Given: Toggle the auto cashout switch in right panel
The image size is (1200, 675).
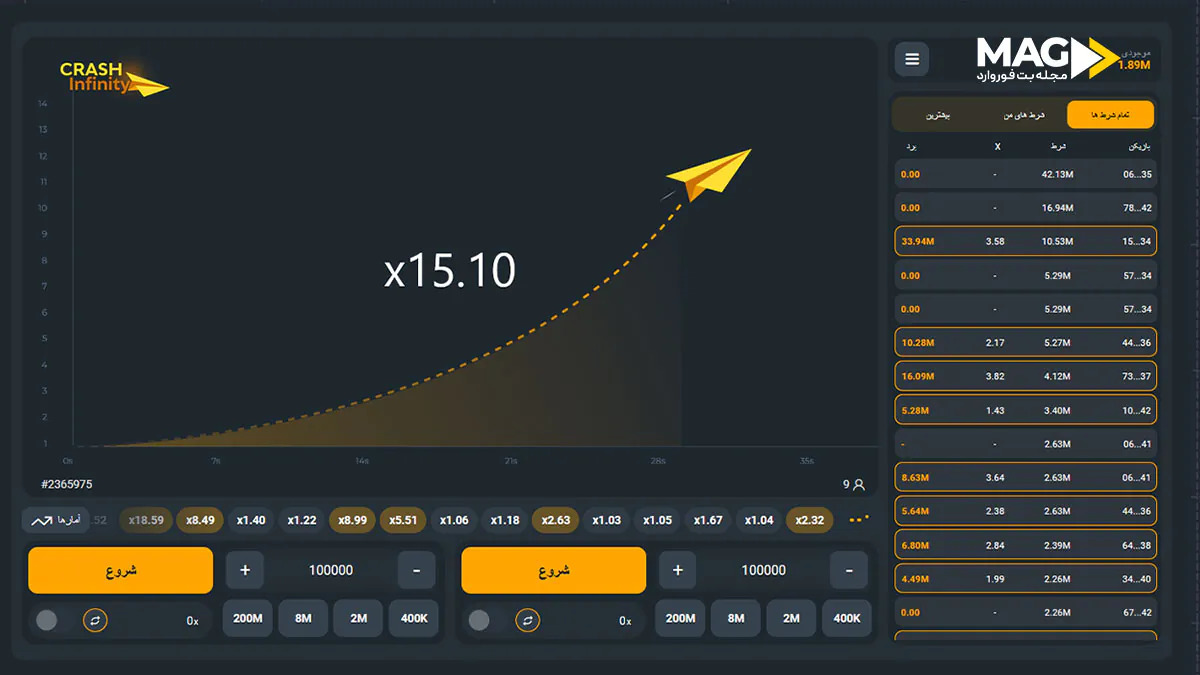Looking at the screenshot, I should pyautogui.click(x=479, y=621).
